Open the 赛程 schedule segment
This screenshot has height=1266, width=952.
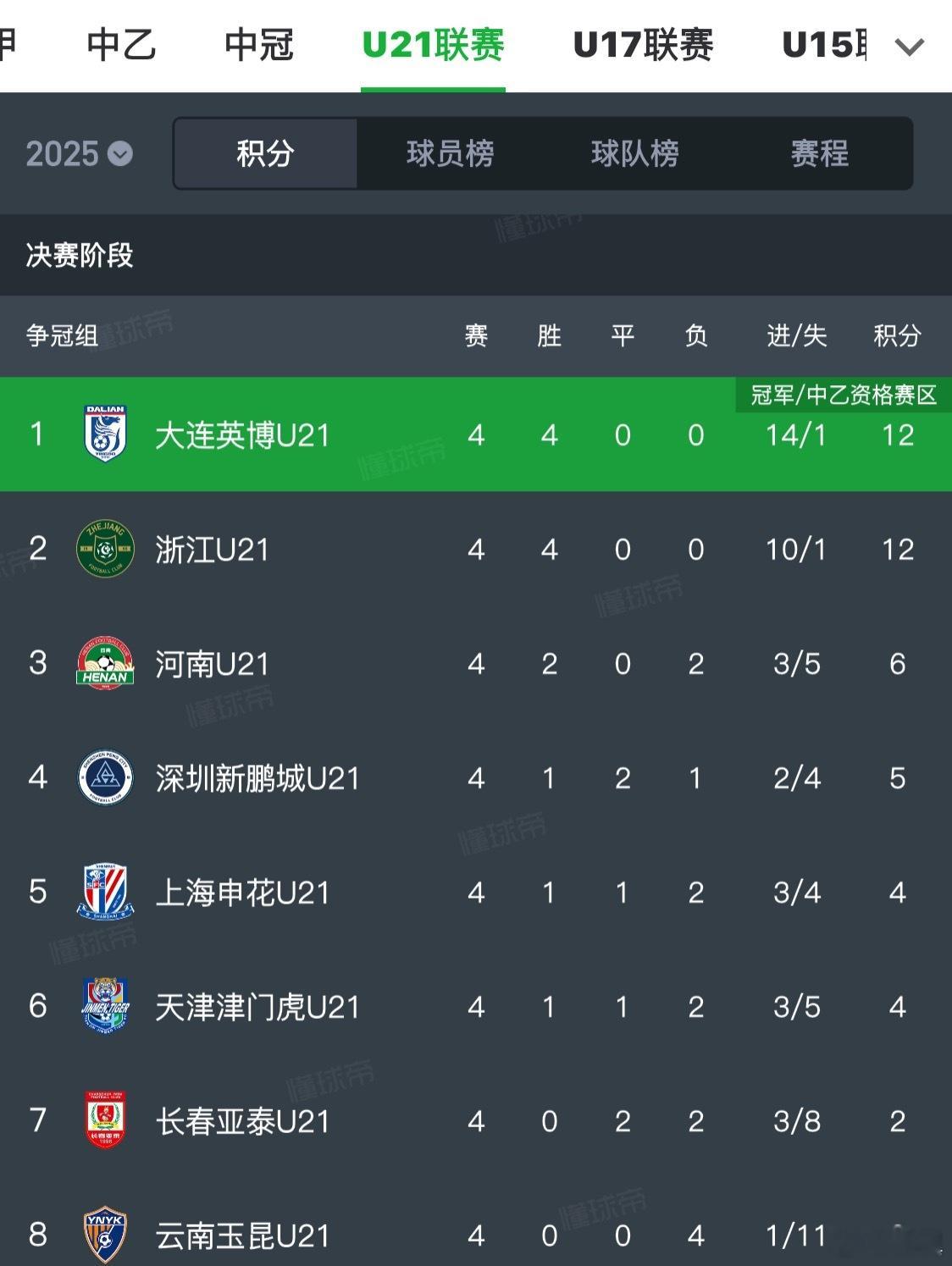point(819,153)
